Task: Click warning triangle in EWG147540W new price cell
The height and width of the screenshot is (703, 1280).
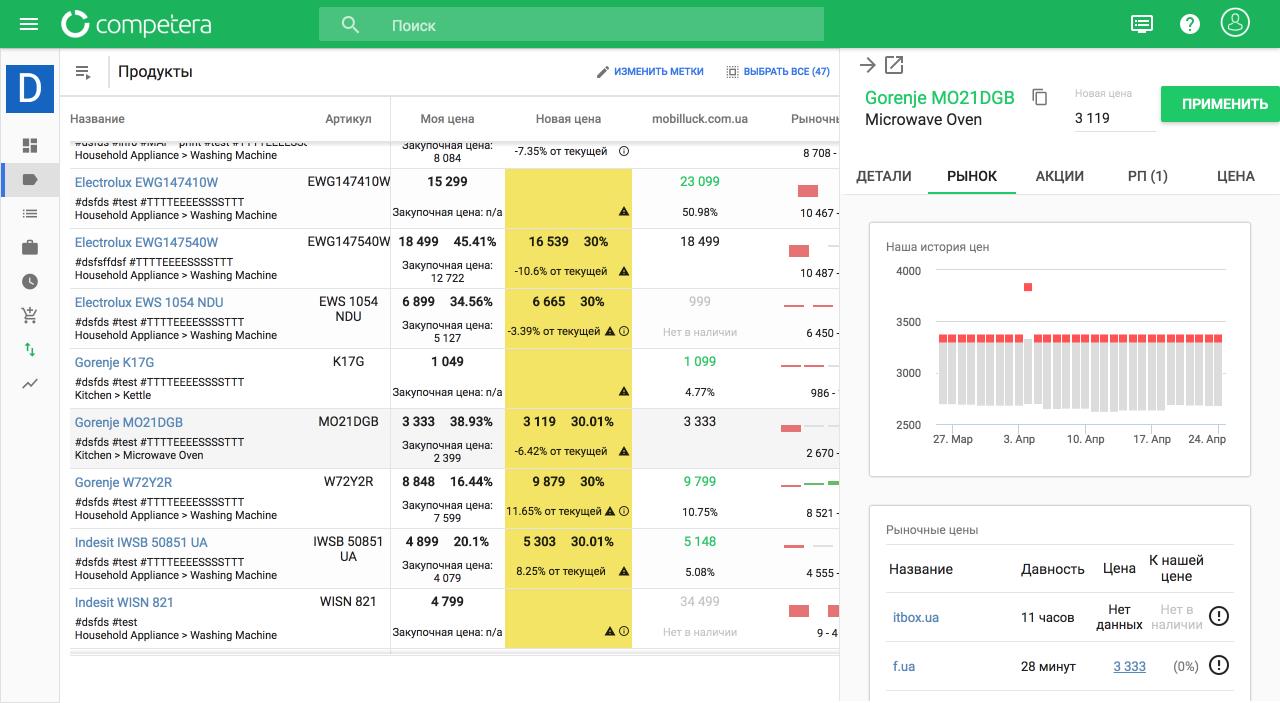Action: tap(624, 271)
